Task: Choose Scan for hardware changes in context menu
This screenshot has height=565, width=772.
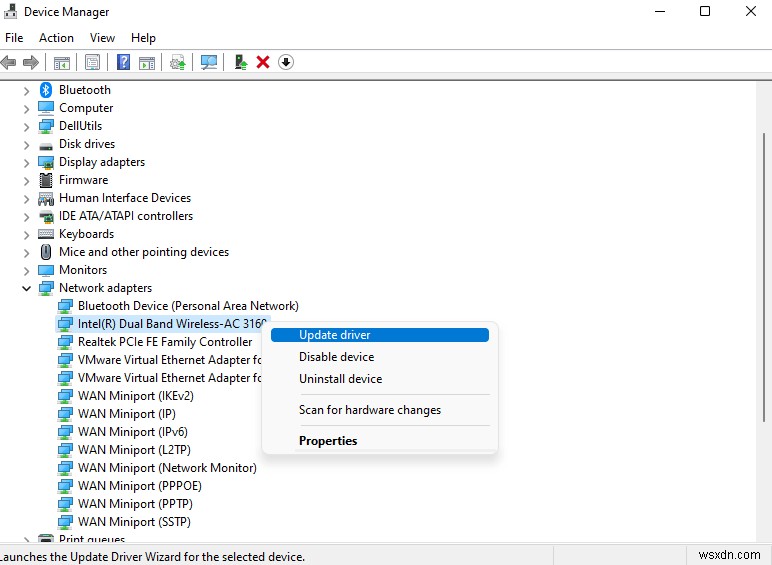Action: point(380,410)
